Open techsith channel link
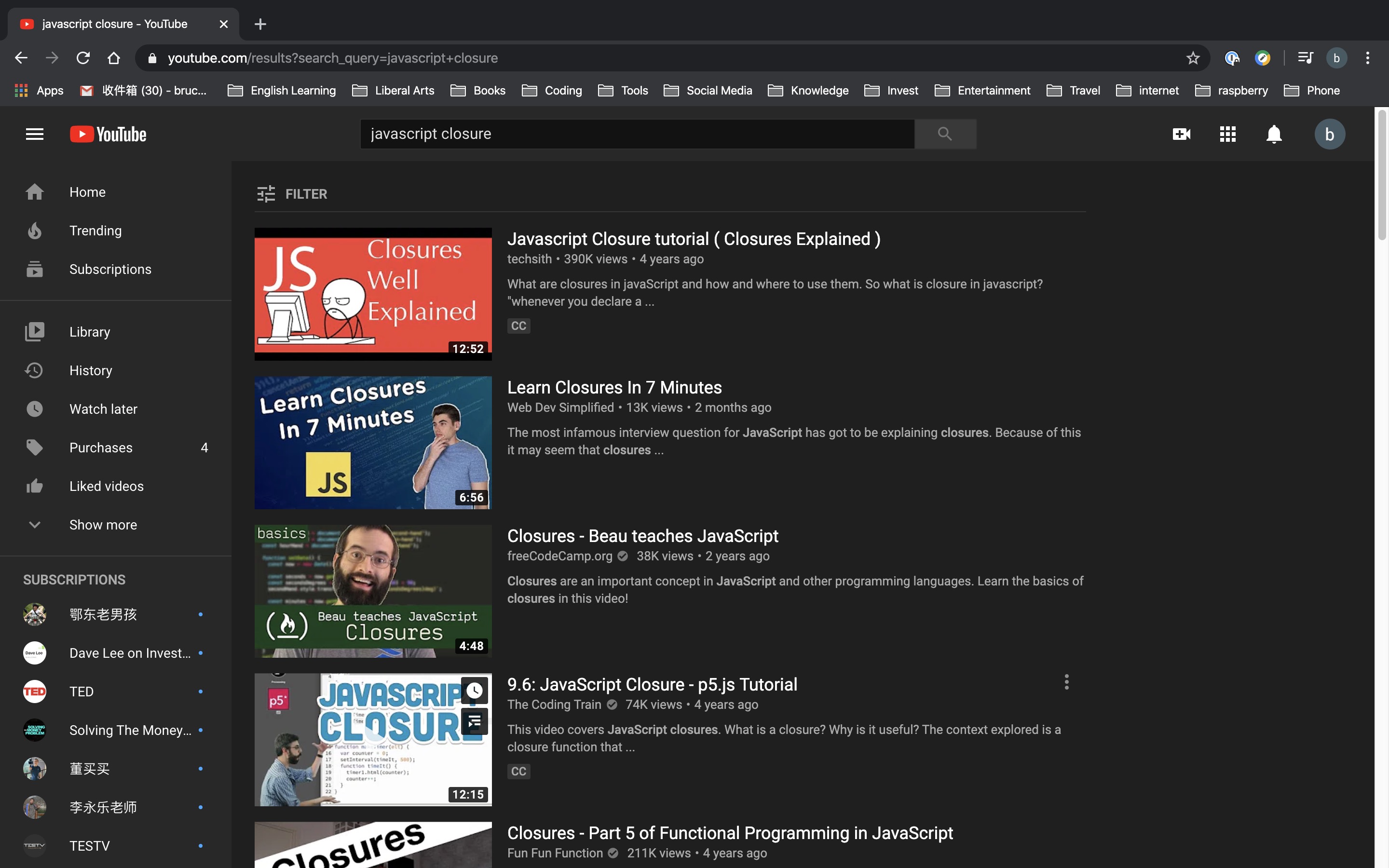 click(529, 259)
